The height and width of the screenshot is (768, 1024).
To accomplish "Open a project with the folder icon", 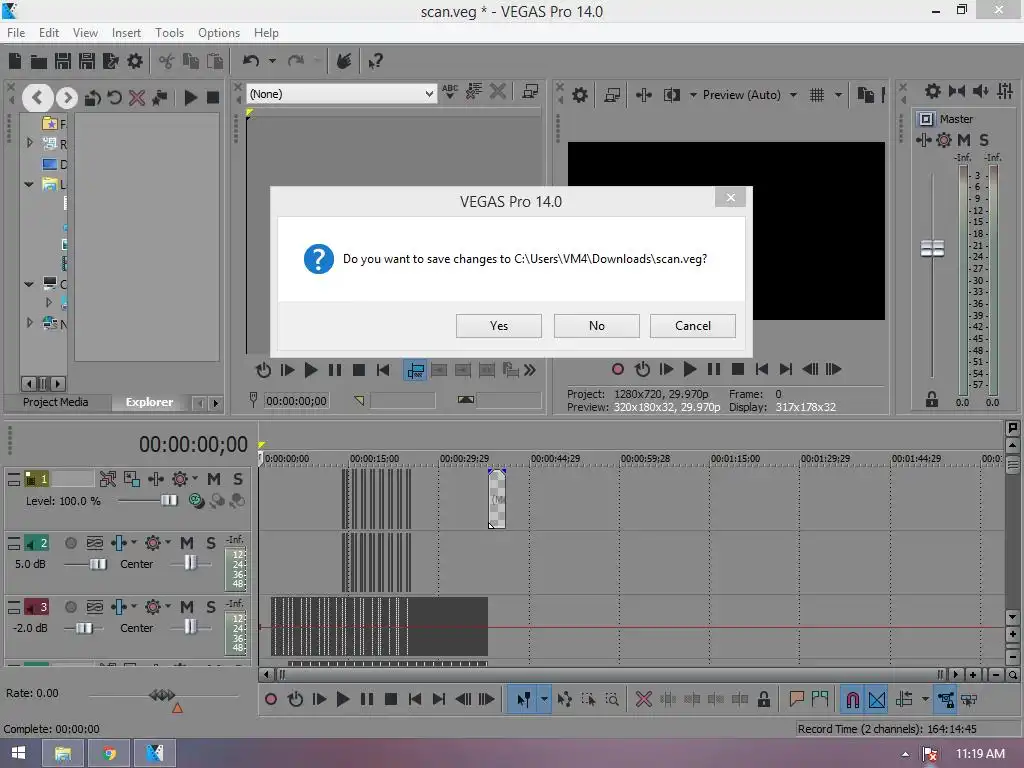I will coord(39,61).
